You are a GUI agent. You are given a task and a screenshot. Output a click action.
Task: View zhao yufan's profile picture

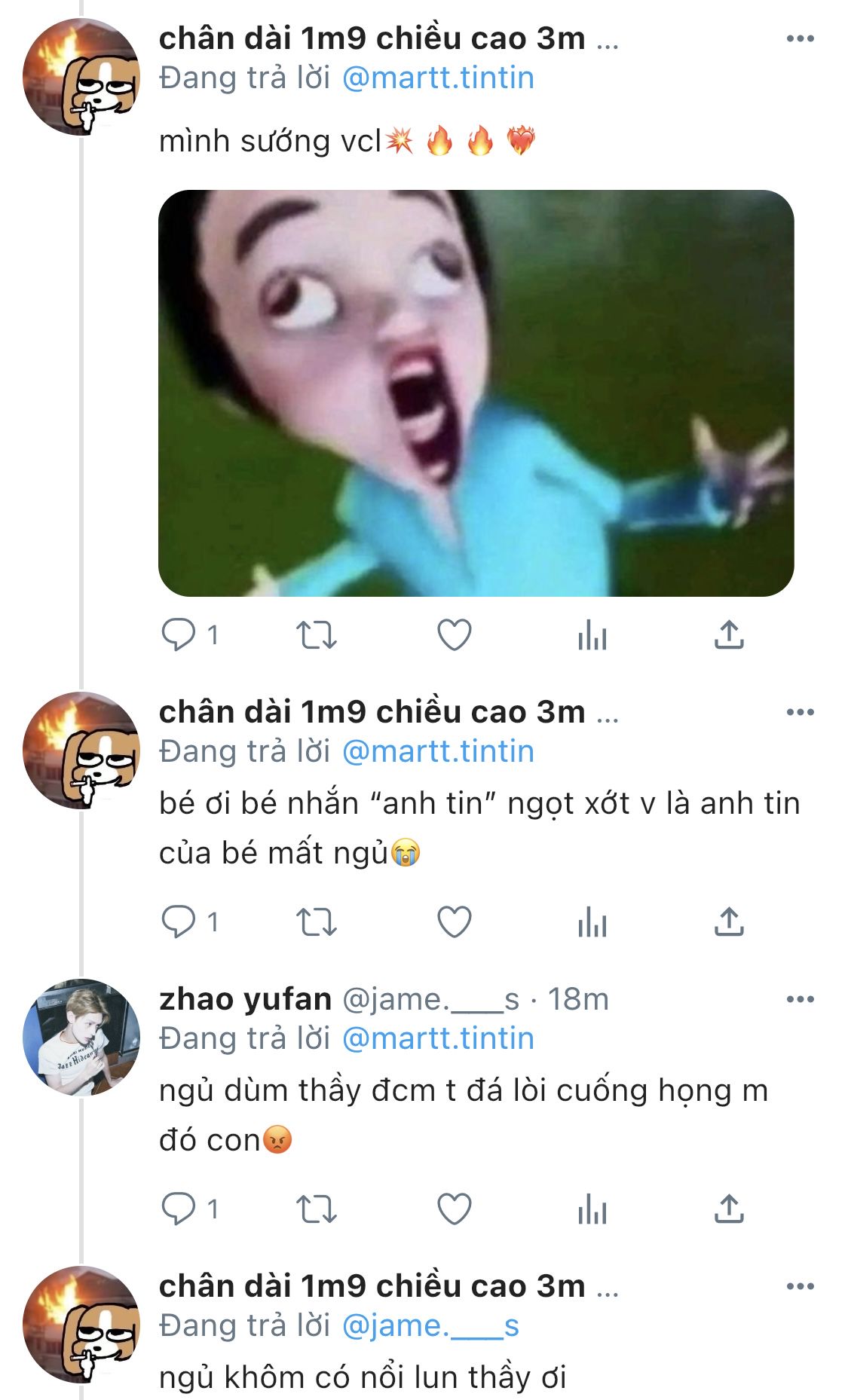point(81,1037)
